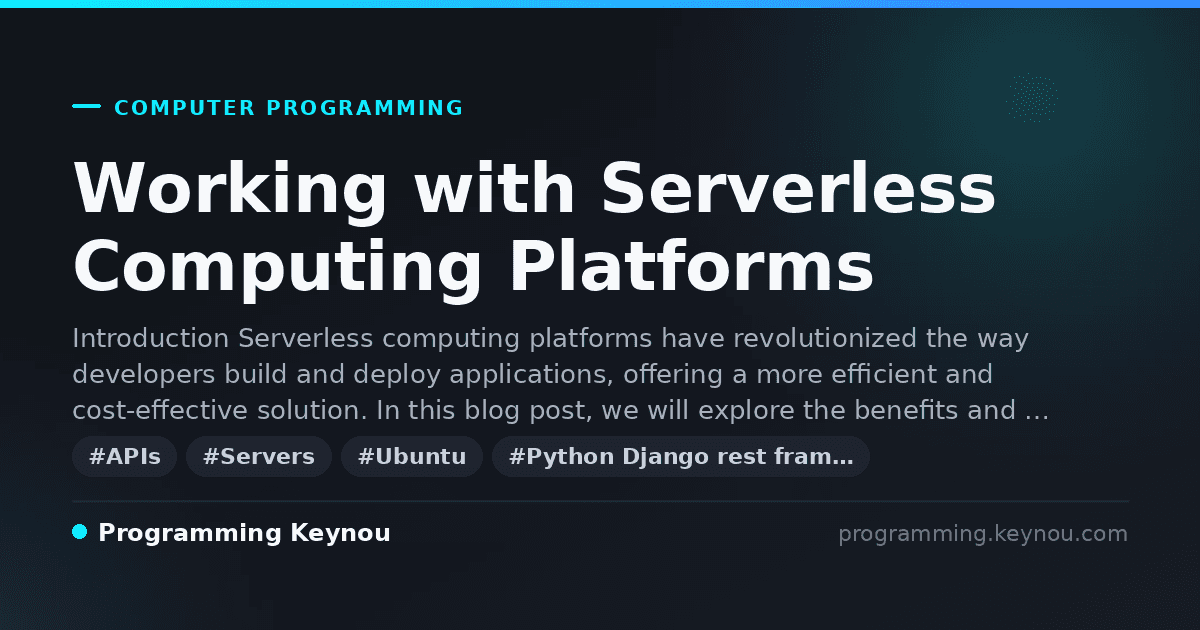Select the #Servers tag
1200x630 pixels.
click(x=258, y=457)
